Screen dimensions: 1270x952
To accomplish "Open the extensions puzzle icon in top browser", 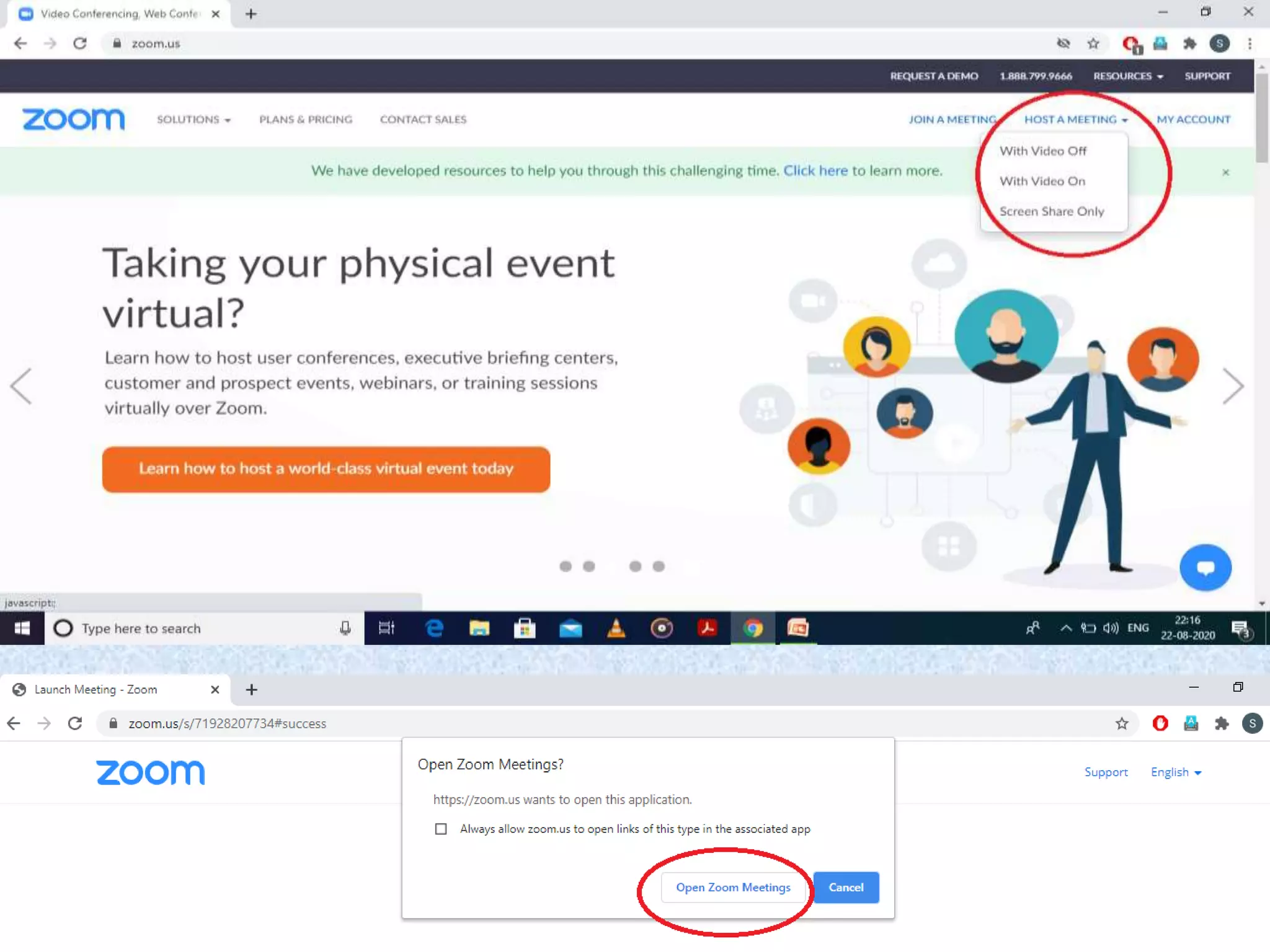I will pos(1189,43).
